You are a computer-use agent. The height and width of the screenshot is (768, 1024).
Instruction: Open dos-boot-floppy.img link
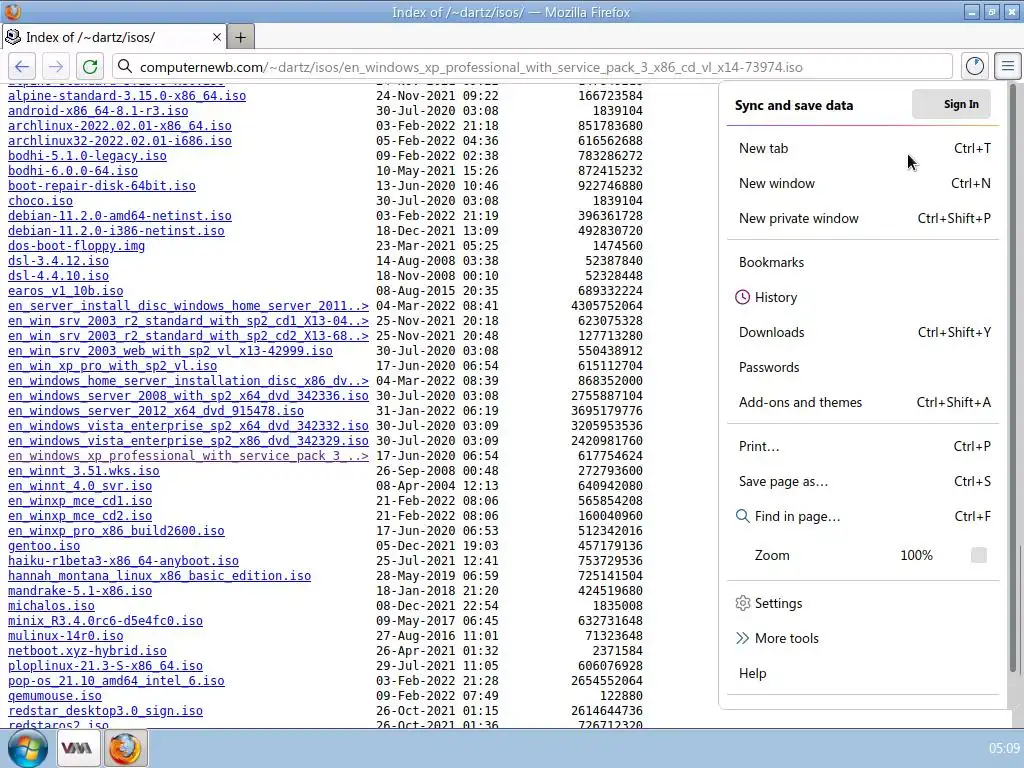76,246
